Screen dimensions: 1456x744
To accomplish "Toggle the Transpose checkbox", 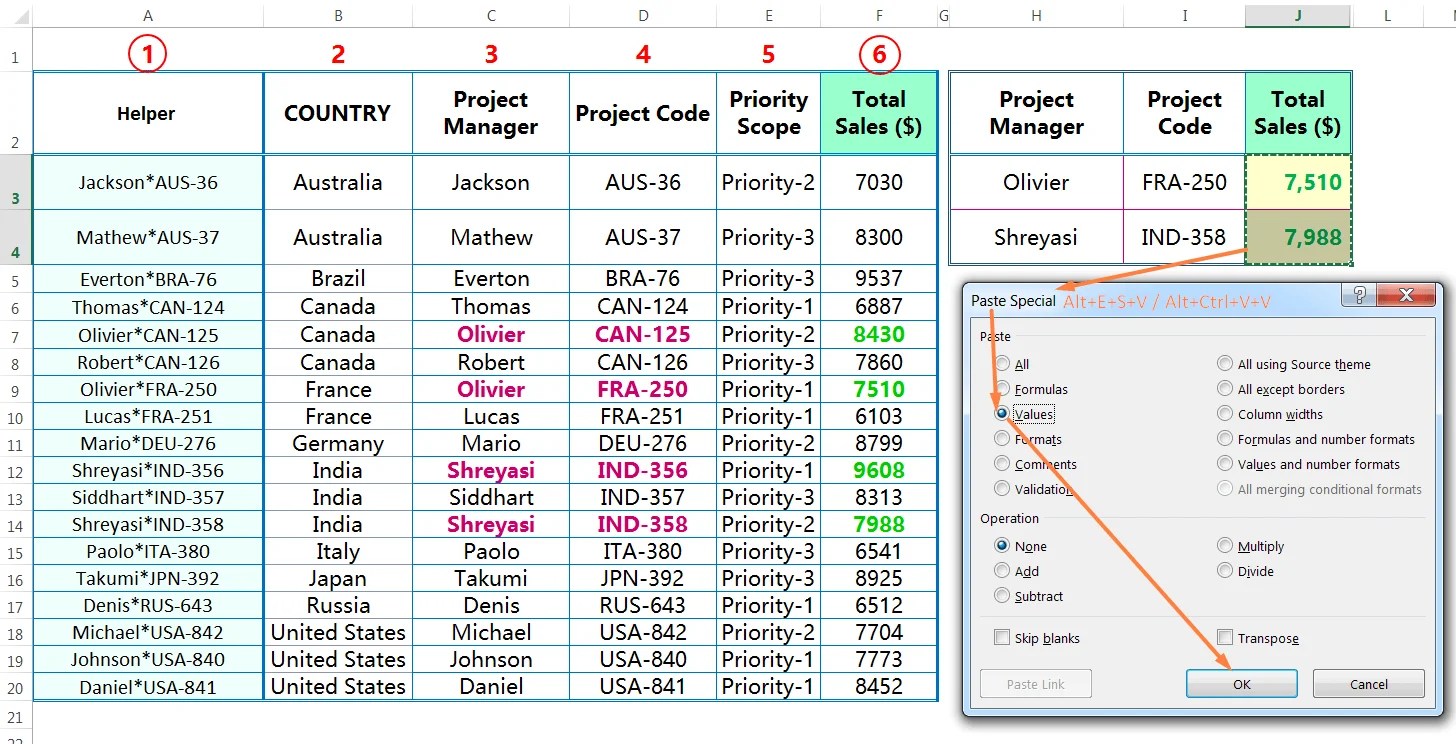I will tap(1225, 637).
